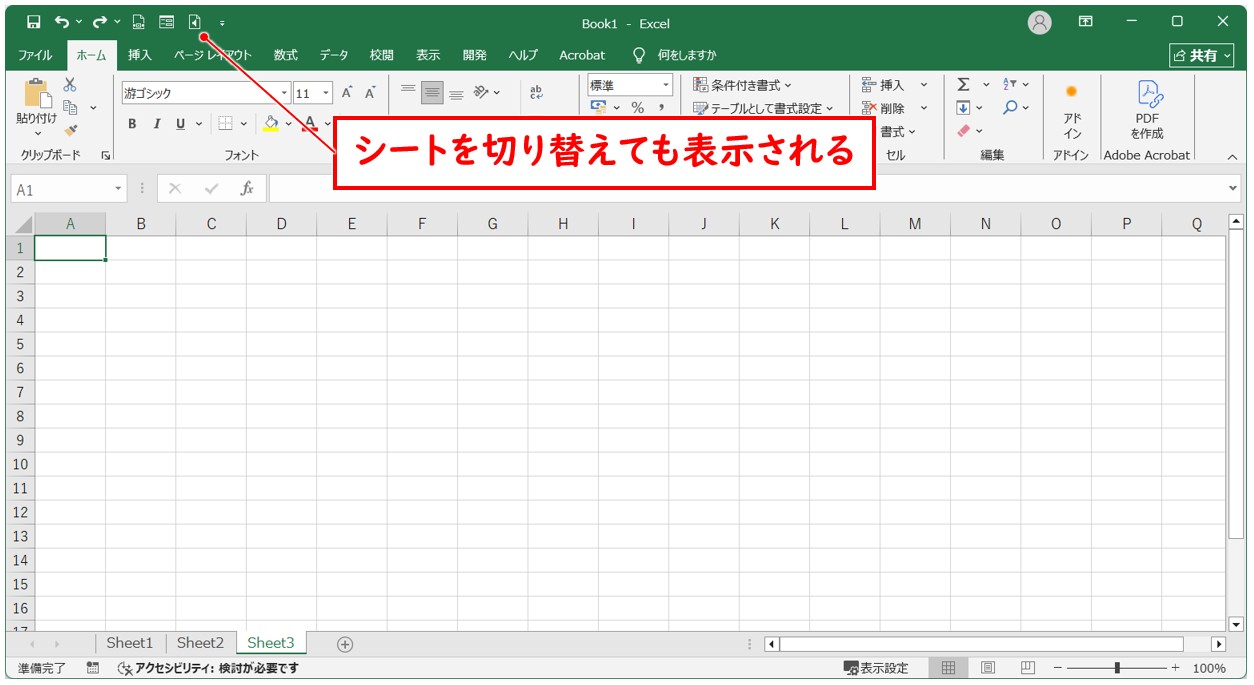Screen dimensions: 1254x685
Task: Toggle italic formatting
Action: click(x=156, y=124)
